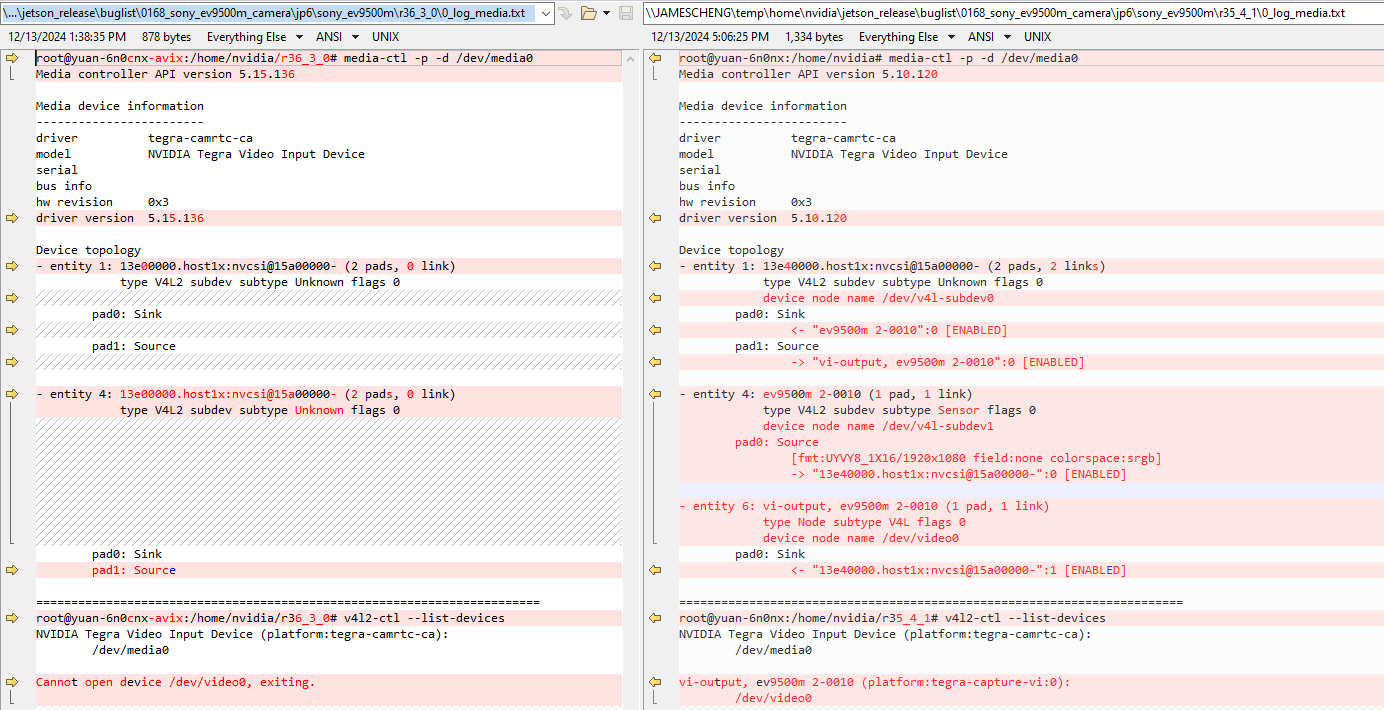Screen dimensions: 1384x710
Task: Copy-to-right arrow at 'Cannot open device /dev/video0'
Action: point(12,682)
